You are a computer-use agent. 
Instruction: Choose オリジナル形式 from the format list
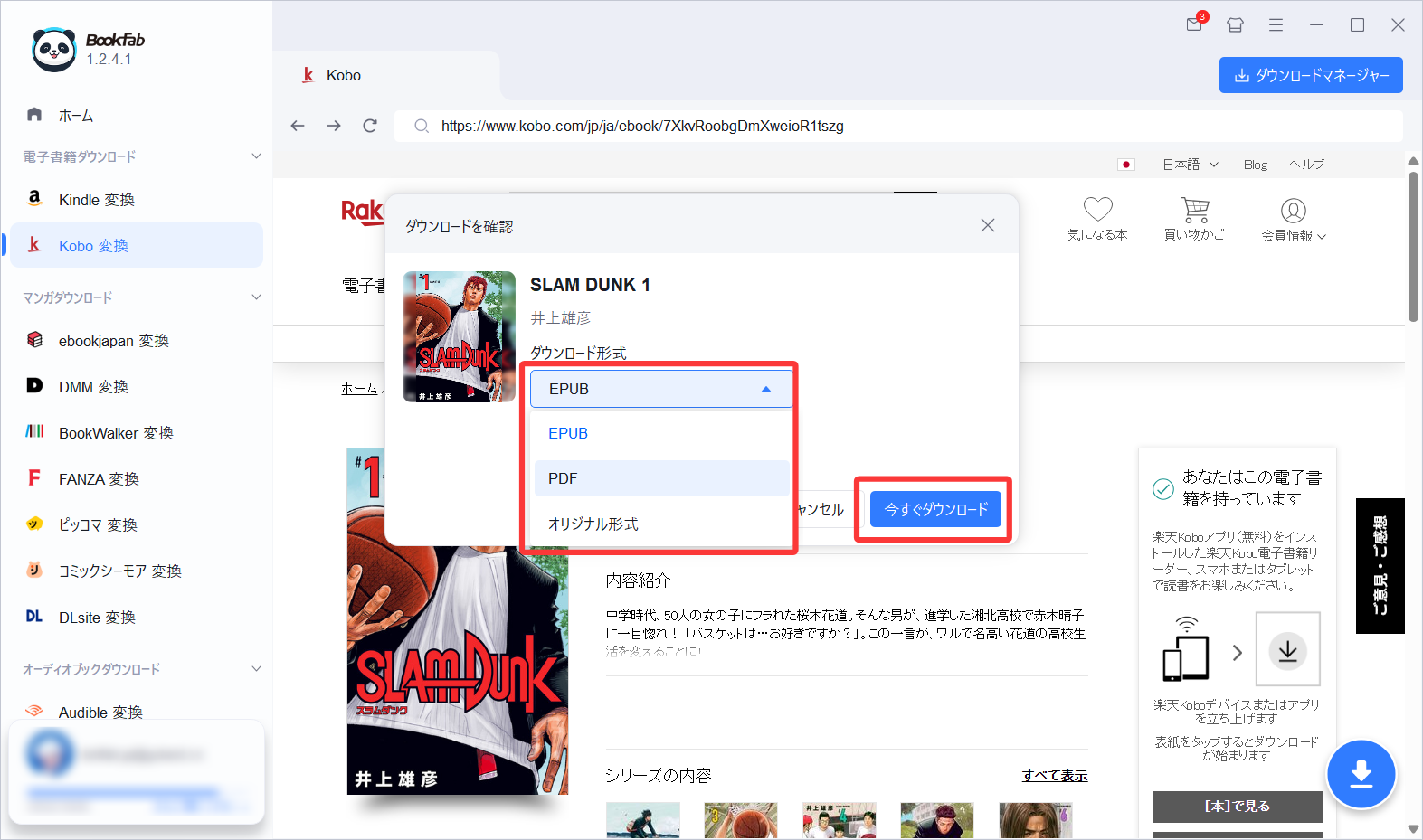(661, 524)
